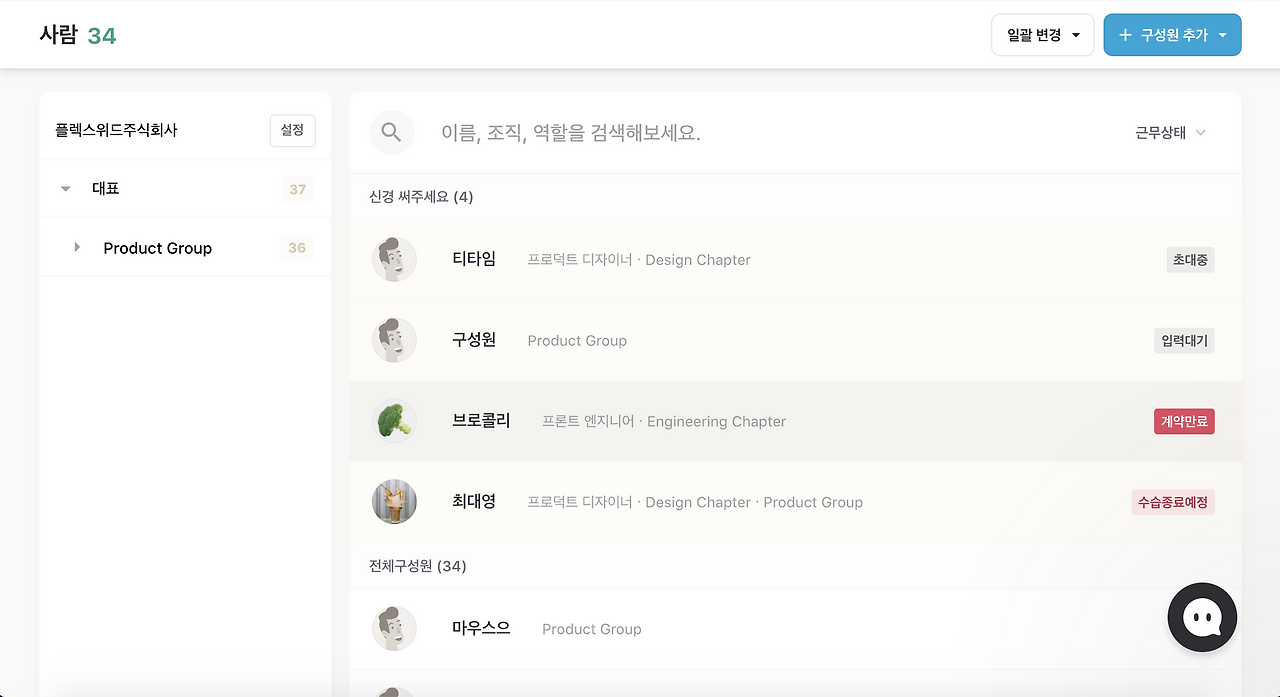Expand the Product Group node
Screen dimensions: 1280x697
point(77,247)
